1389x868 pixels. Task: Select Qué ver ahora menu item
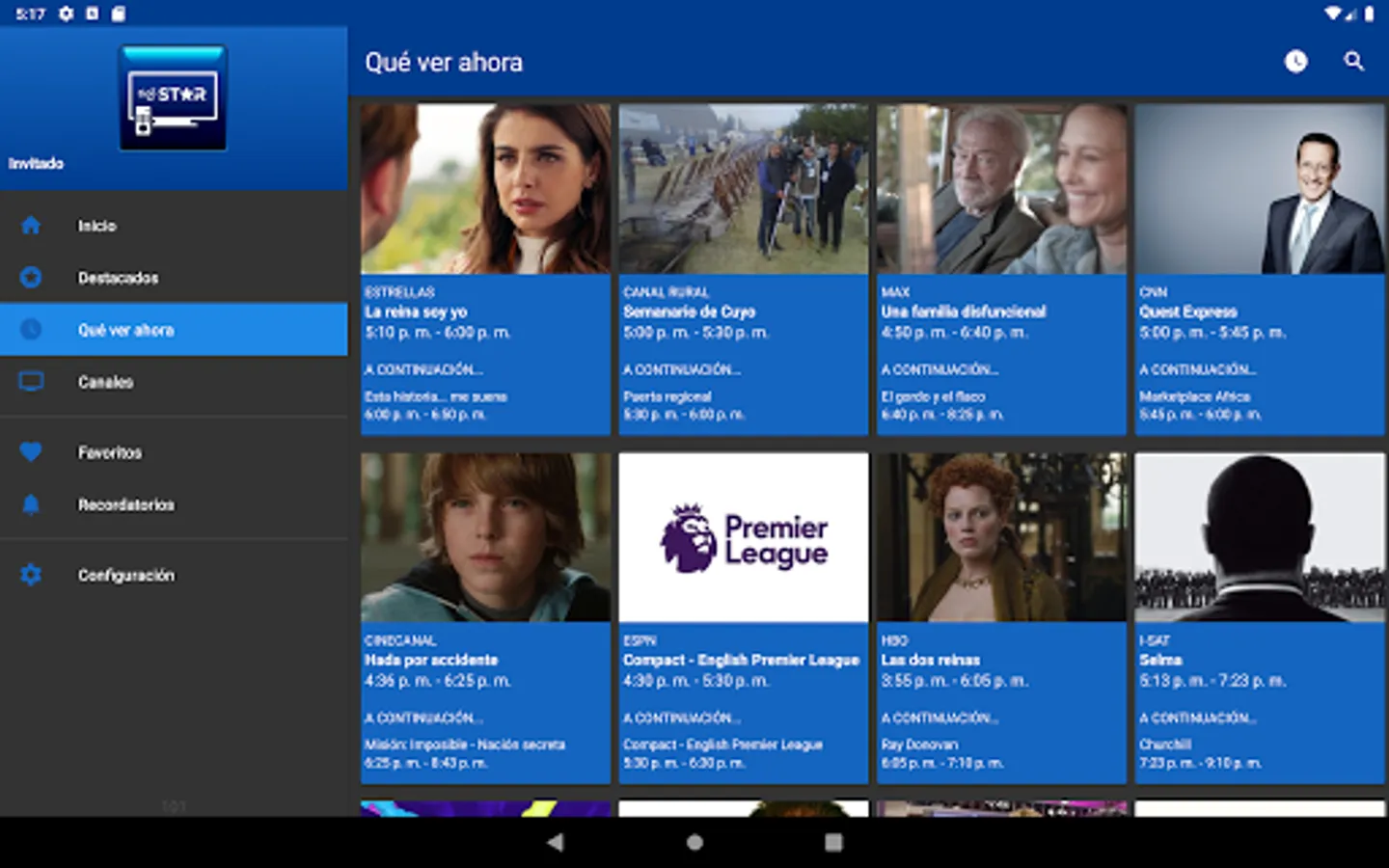[x=174, y=330]
